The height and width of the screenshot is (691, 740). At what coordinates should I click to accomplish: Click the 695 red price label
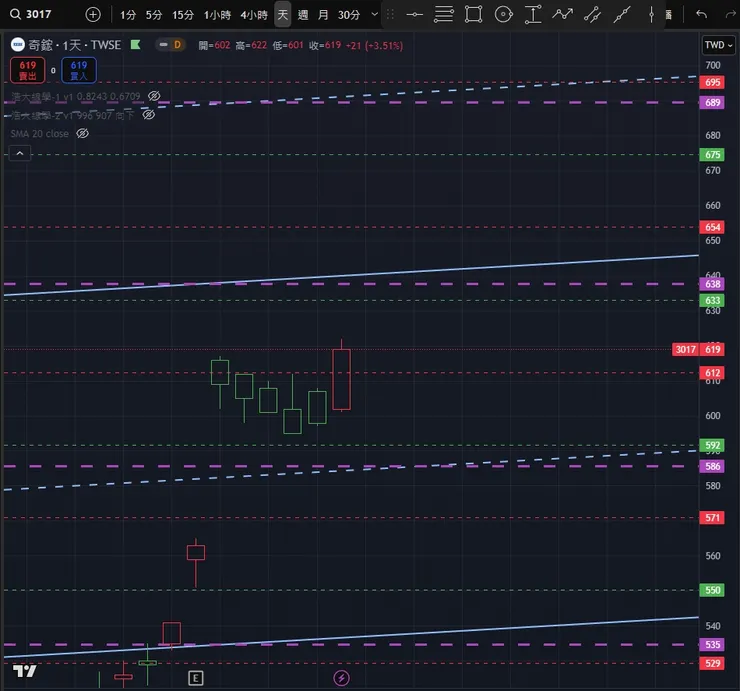coord(712,83)
